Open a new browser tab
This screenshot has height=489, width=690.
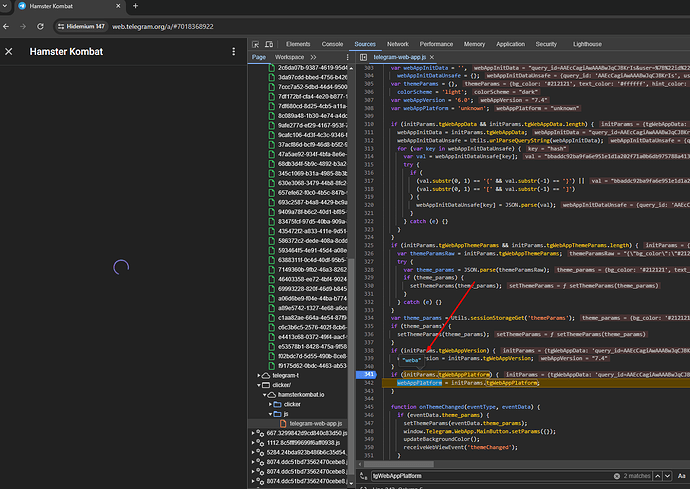pos(136,6)
